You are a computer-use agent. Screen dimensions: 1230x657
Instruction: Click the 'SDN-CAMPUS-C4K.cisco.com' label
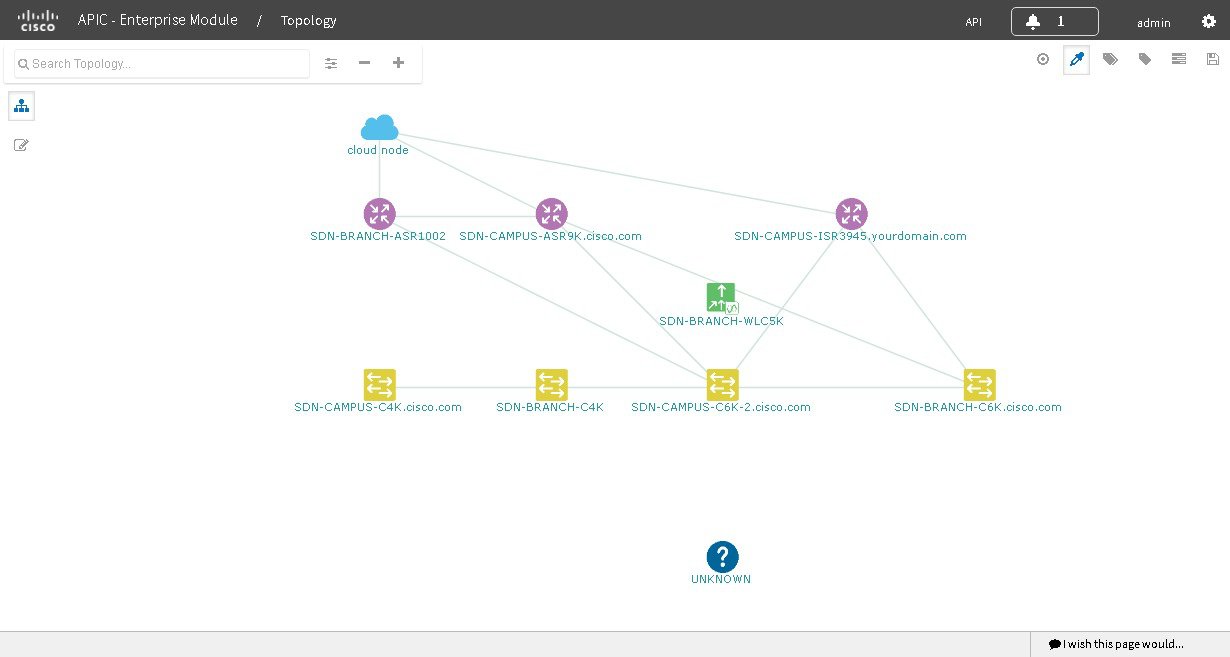378,407
